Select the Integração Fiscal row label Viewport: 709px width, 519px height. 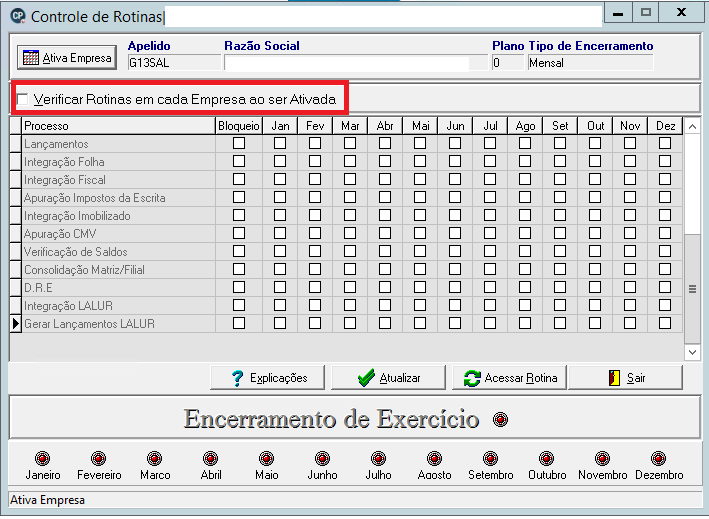pyautogui.click(x=65, y=180)
